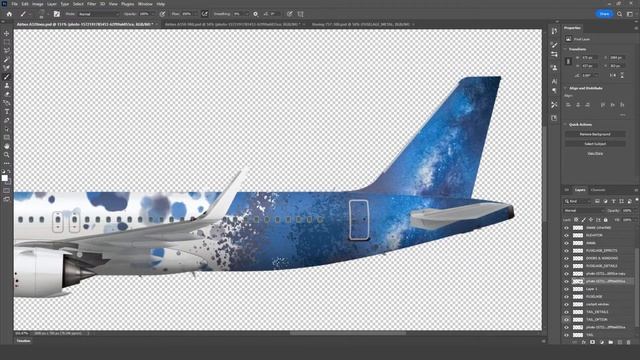
Task: Hide the FUSELAGE_EFFECTS layer
Action: click(566, 251)
